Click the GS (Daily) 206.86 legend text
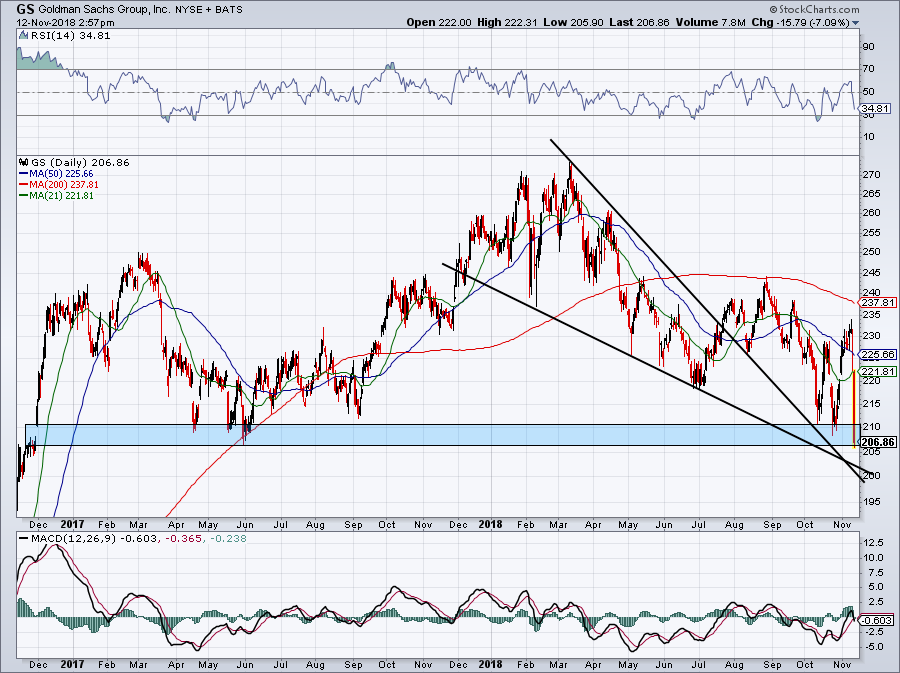 [80, 162]
